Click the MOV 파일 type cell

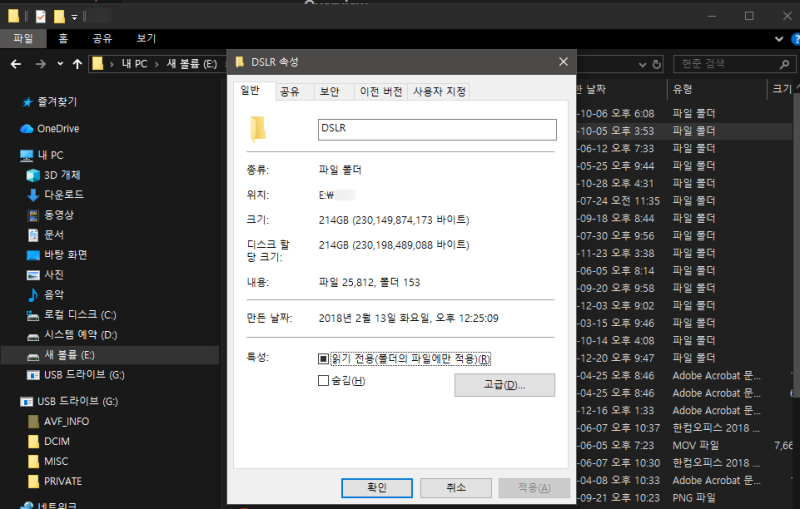695,445
